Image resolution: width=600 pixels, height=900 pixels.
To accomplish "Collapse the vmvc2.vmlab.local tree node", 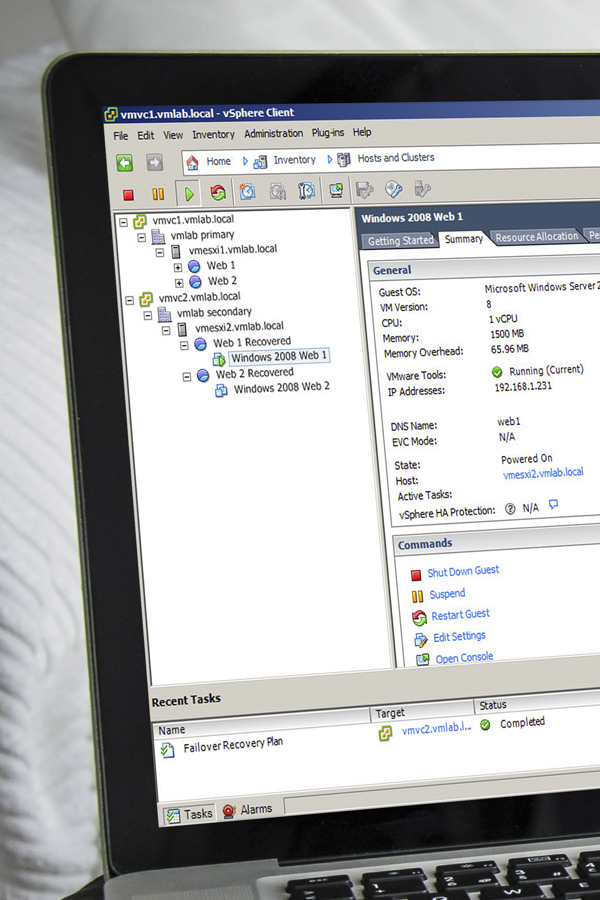I will 130,300.
